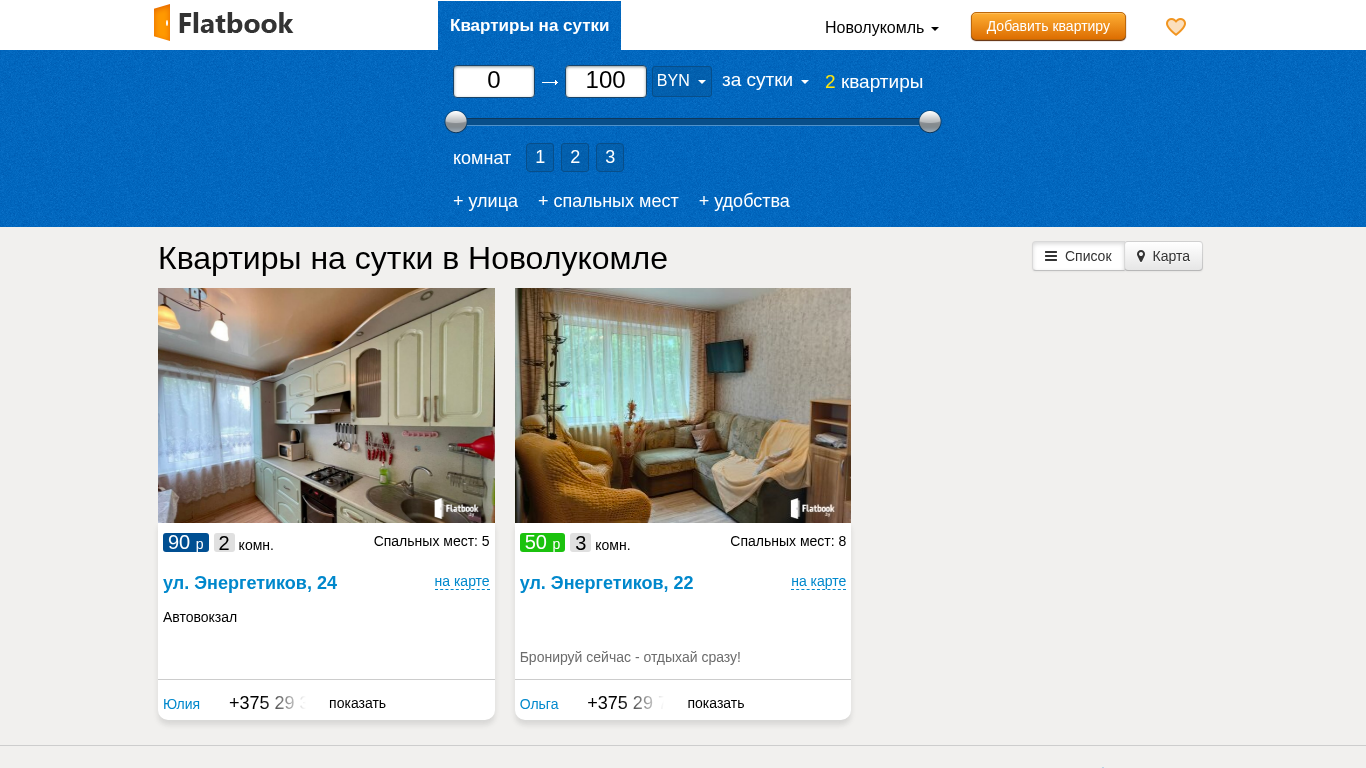Toggle the 1 room filter
This screenshot has width=1366, height=768.
coord(540,157)
